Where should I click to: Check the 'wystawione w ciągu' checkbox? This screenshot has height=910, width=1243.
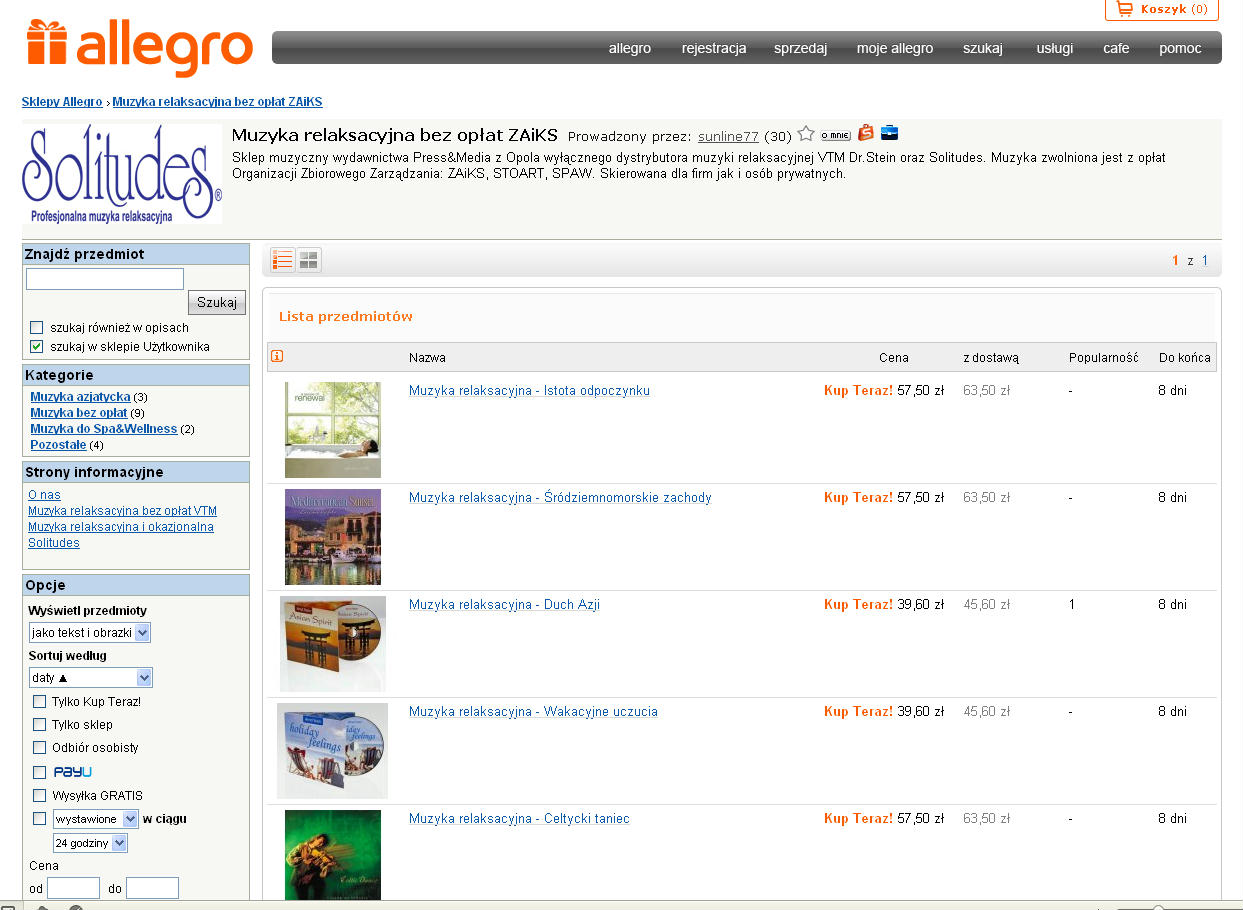40,818
